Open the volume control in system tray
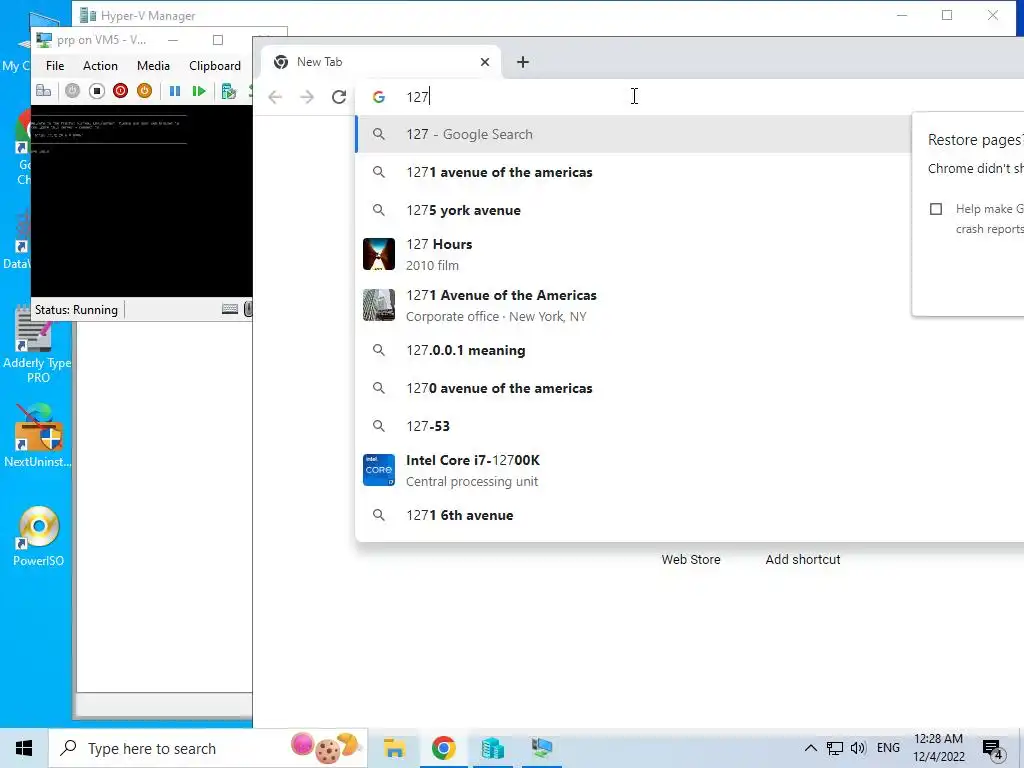Viewport: 1024px width, 768px height. 858,748
